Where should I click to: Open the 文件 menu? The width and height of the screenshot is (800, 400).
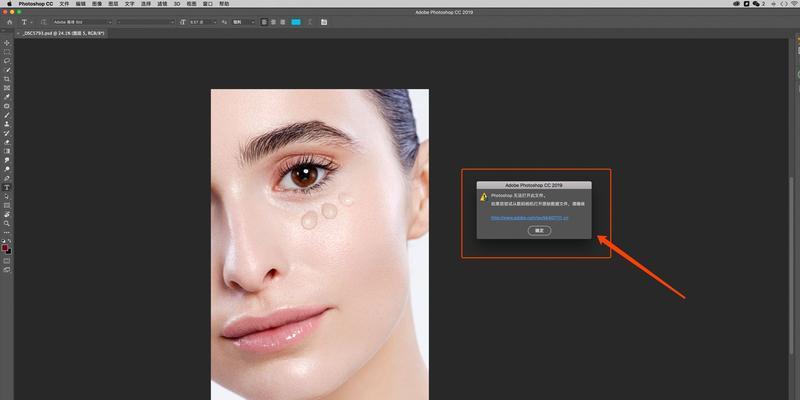64,4
